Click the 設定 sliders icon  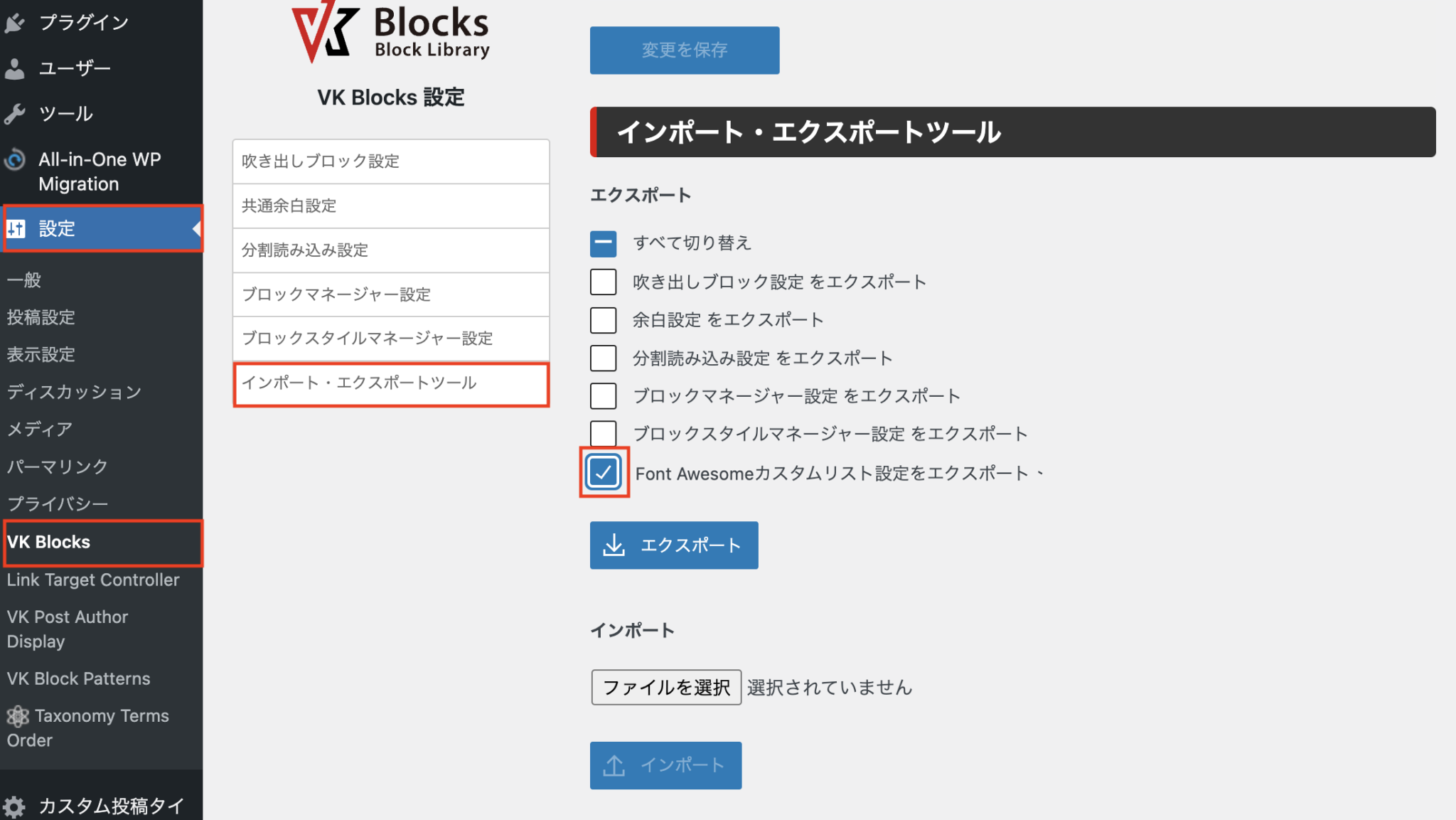[17, 229]
